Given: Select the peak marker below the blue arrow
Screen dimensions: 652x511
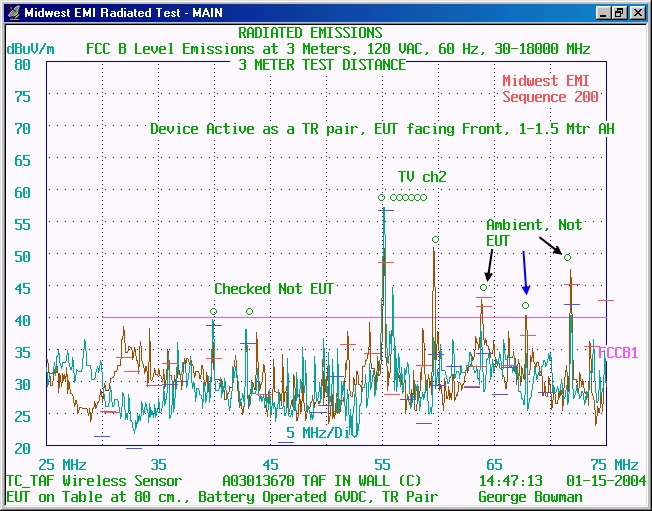Looking at the screenshot, I should (x=526, y=305).
